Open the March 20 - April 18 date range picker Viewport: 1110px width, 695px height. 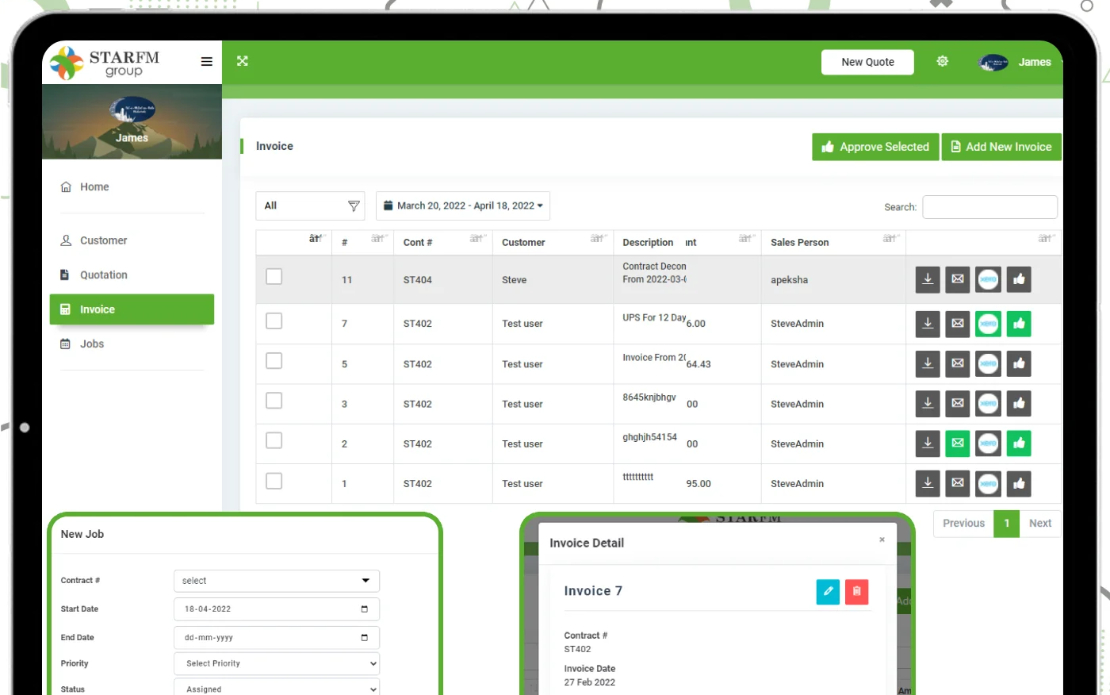[x=463, y=206]
